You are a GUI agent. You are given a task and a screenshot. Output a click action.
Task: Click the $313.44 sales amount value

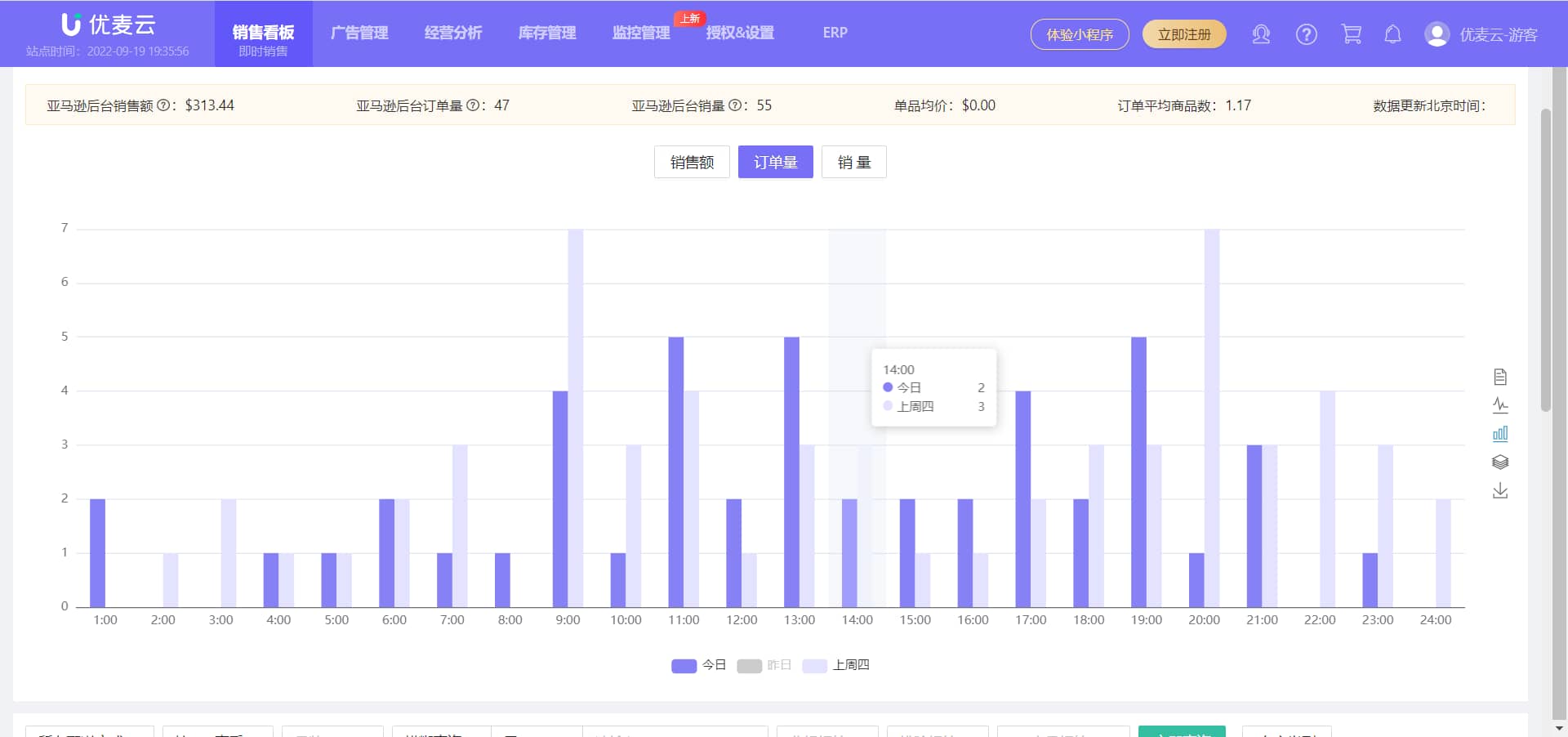tap(210, 105)
